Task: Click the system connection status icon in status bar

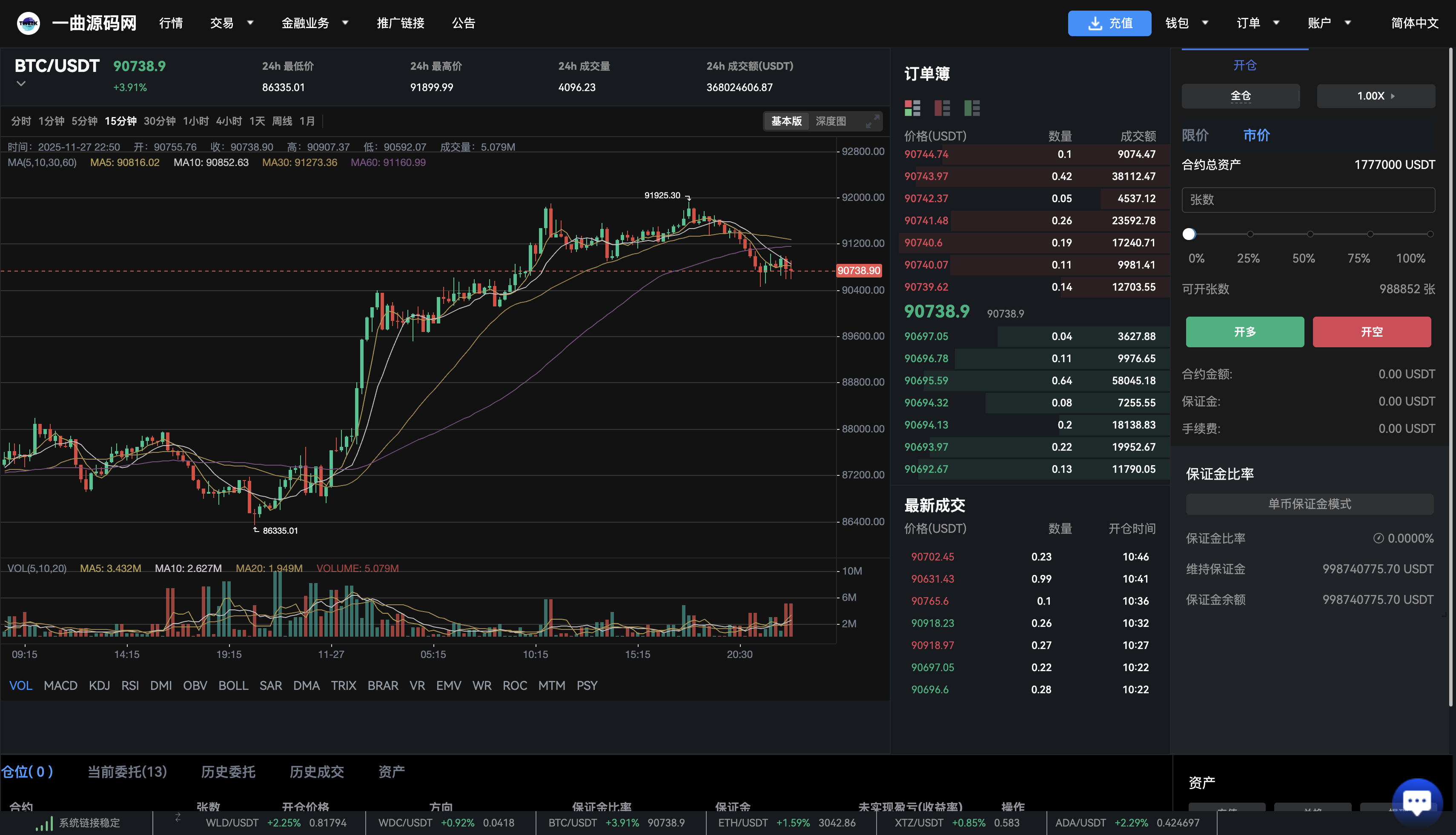Action: (45, 822)
